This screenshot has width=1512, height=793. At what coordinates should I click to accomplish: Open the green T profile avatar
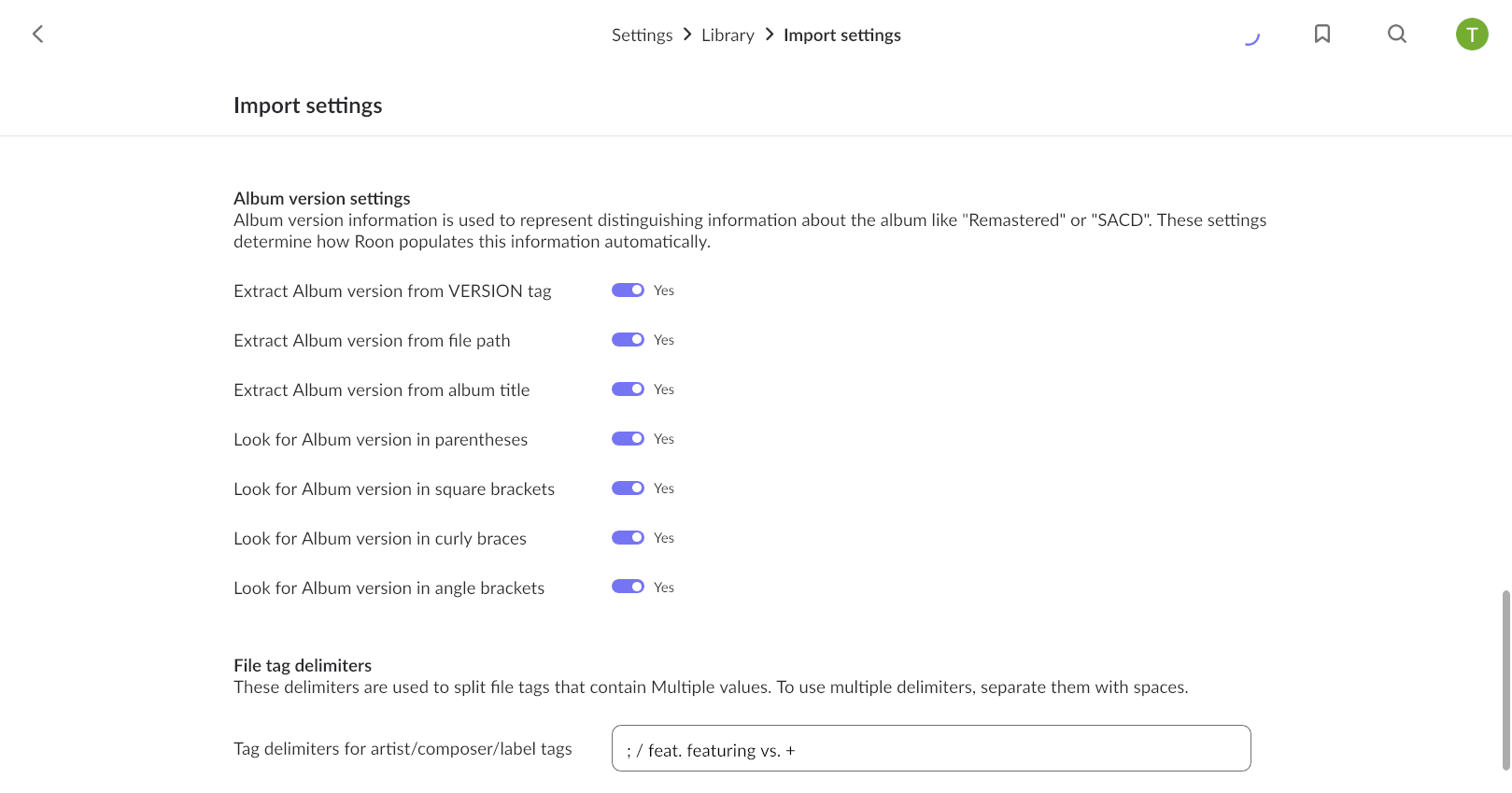(x=1472, y=35)
